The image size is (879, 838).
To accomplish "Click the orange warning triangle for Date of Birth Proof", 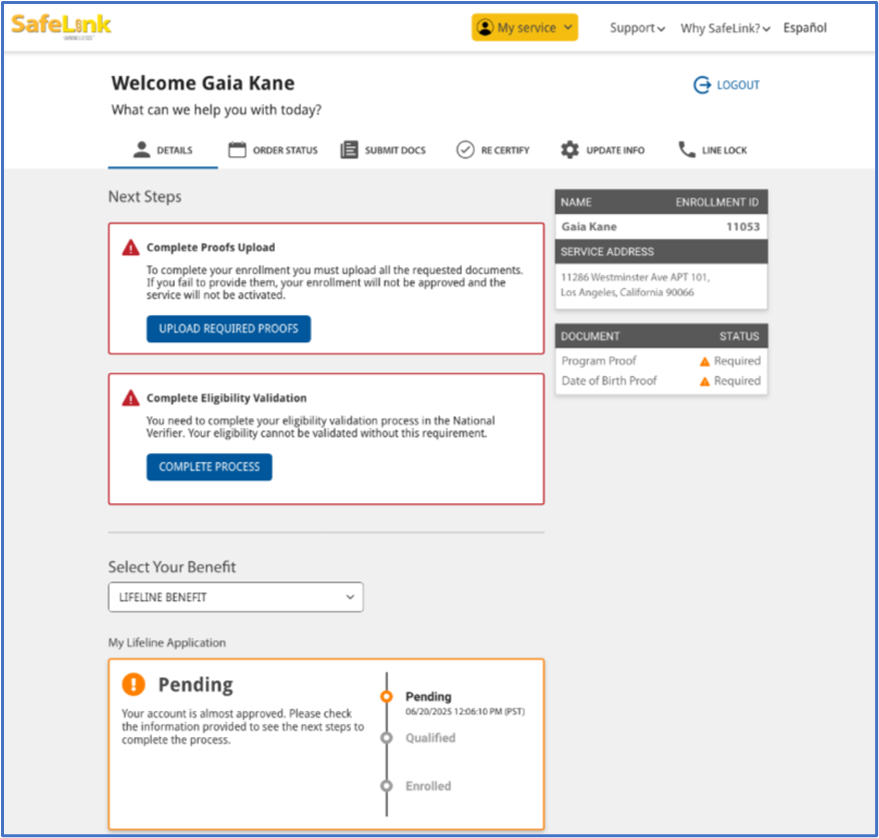I will click(x=705, y=382).
